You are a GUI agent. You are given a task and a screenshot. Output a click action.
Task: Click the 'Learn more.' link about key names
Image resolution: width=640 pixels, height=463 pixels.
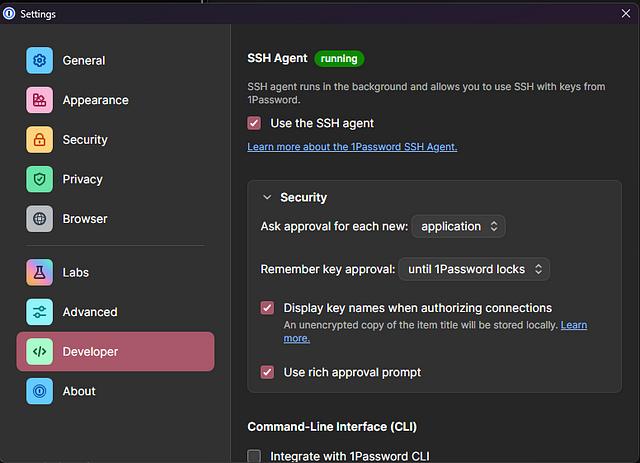(573, 326)
